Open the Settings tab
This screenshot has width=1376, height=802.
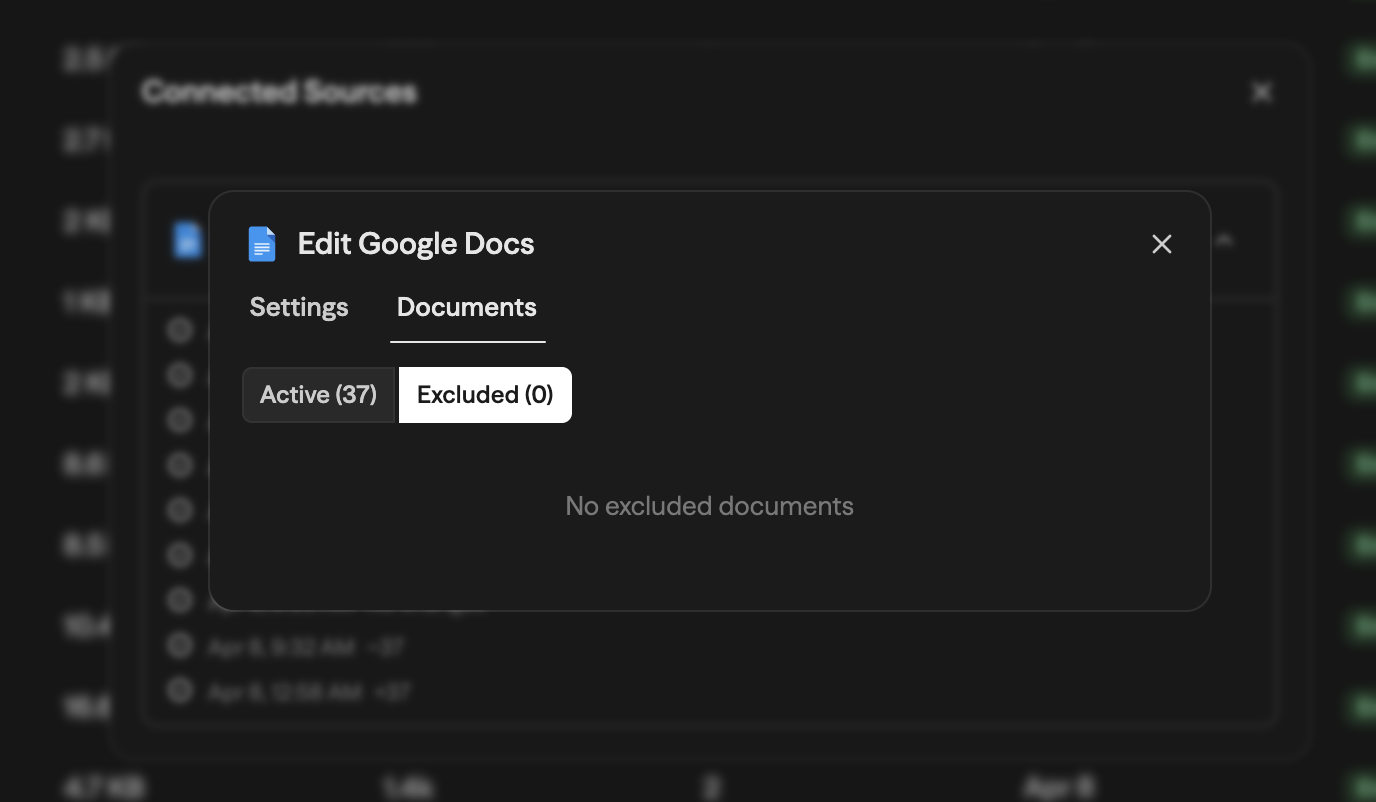[x=298, y=307]
